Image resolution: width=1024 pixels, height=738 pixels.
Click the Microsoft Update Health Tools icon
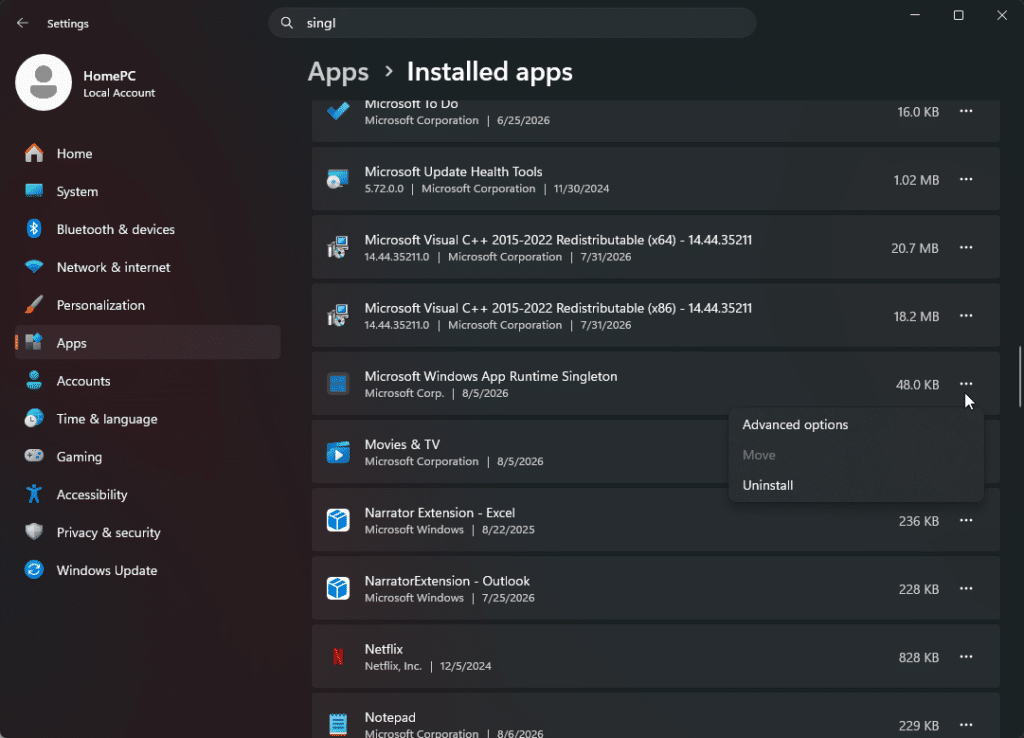pos(338,180)
